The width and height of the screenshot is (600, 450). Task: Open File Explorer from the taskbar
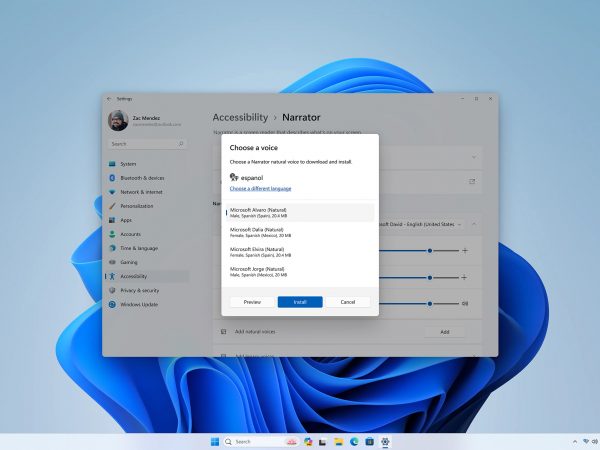pyautogui.click(x=339, y=442)
